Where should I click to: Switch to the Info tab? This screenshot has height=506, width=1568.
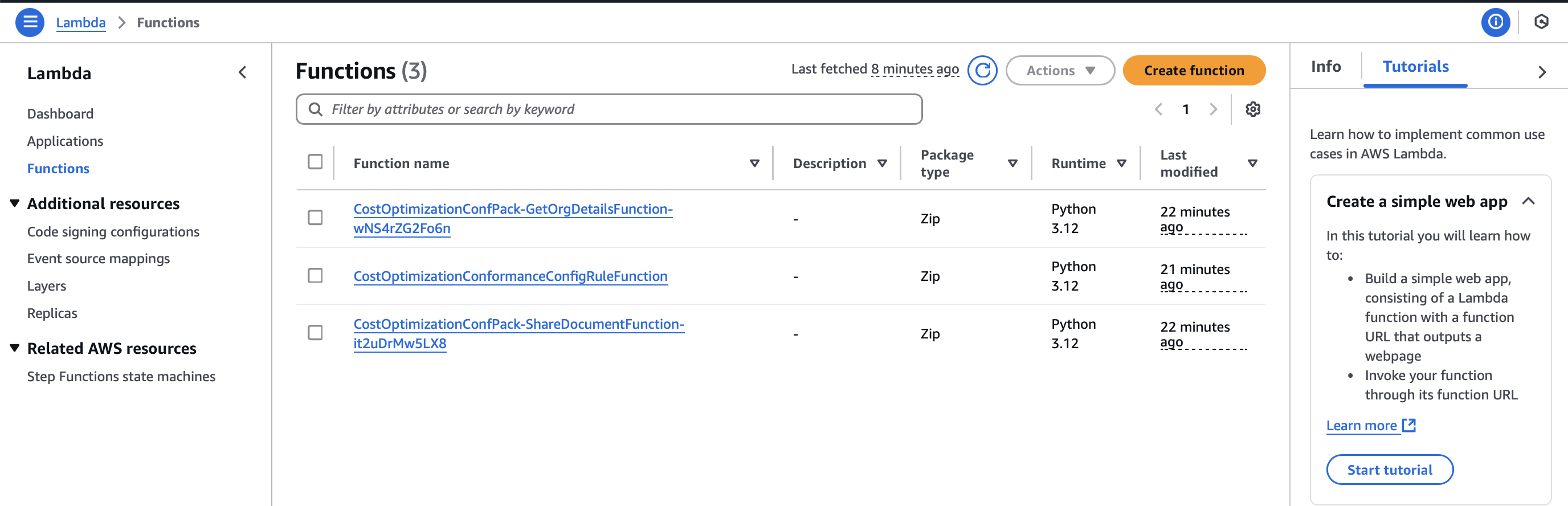tap(1326, 66)
